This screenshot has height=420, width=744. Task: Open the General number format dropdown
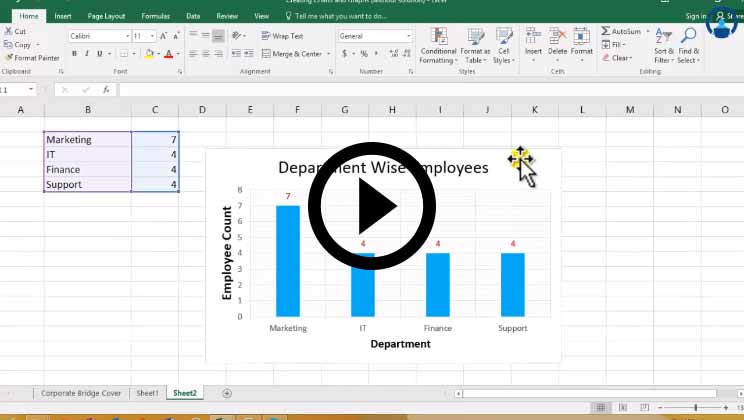pos(408,36)
